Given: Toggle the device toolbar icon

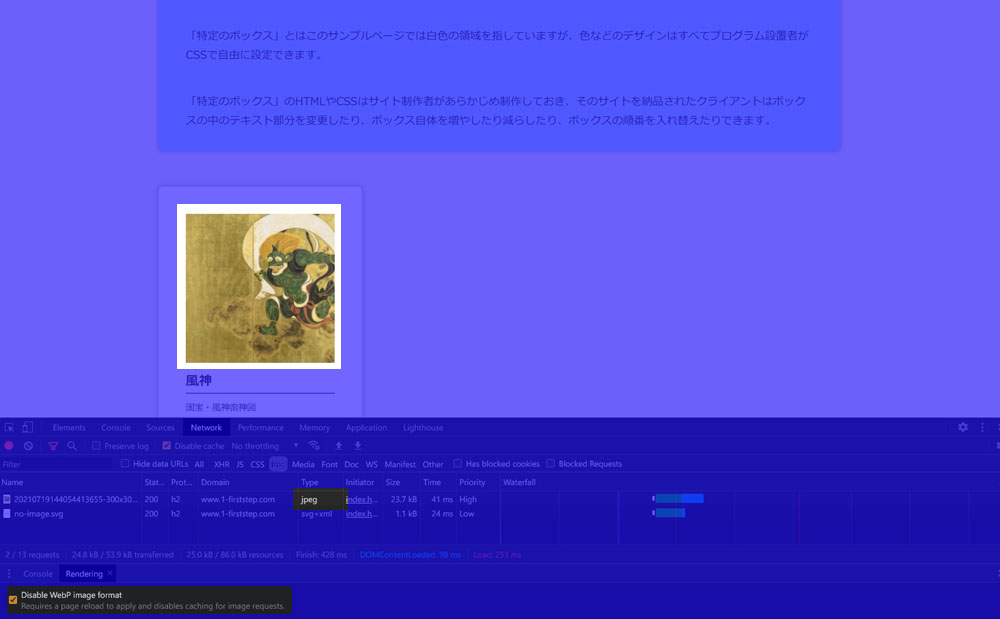Looking at the screenshot, I should (27, 428).
